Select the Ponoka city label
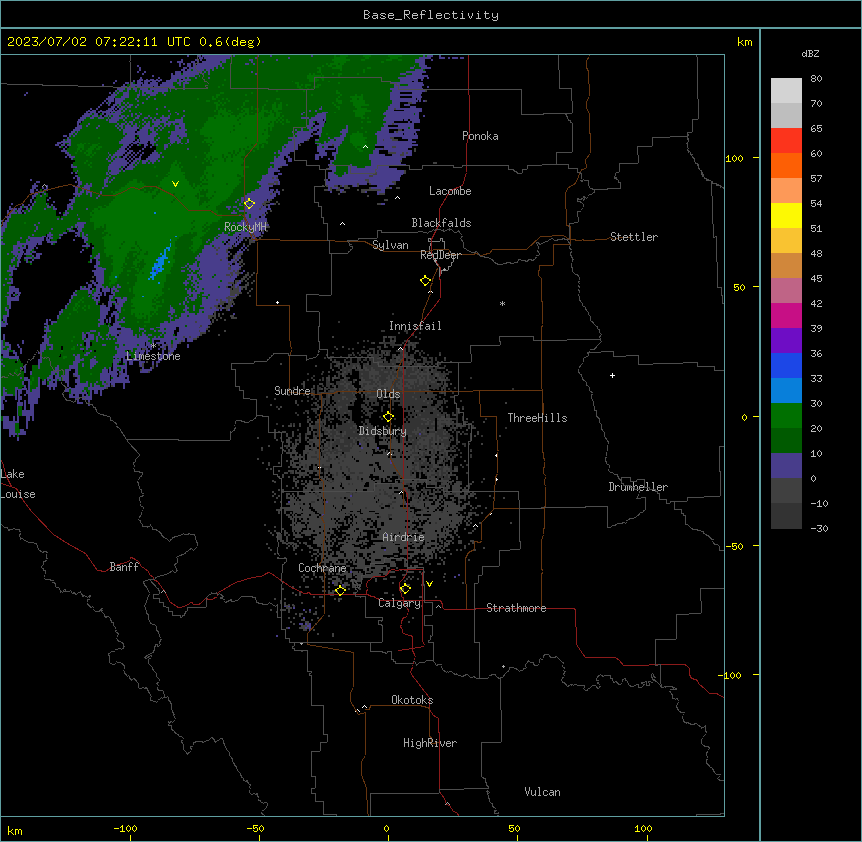Screen dimensions: 862x842 pos(480,136)
